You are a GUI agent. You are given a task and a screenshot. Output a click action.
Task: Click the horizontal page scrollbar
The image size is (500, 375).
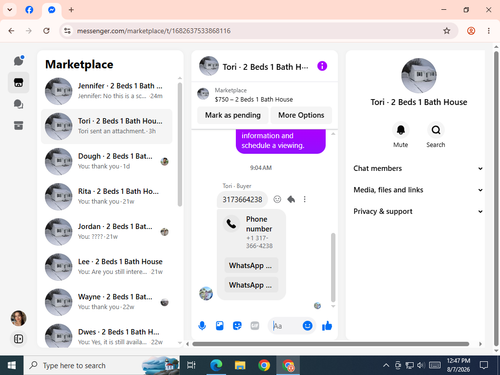point(331,344)
